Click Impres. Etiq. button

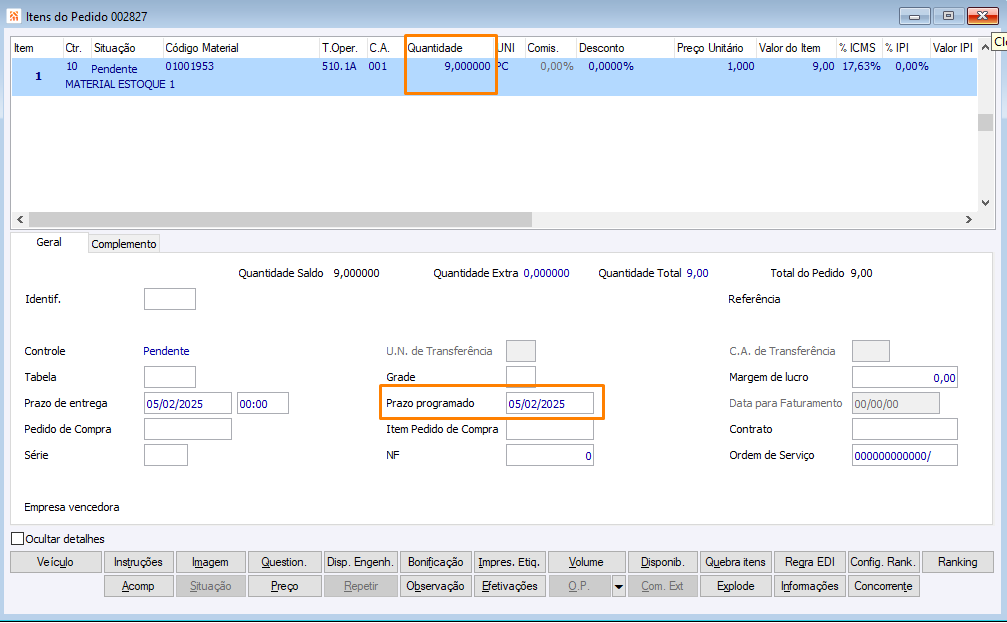coord(509,562)
